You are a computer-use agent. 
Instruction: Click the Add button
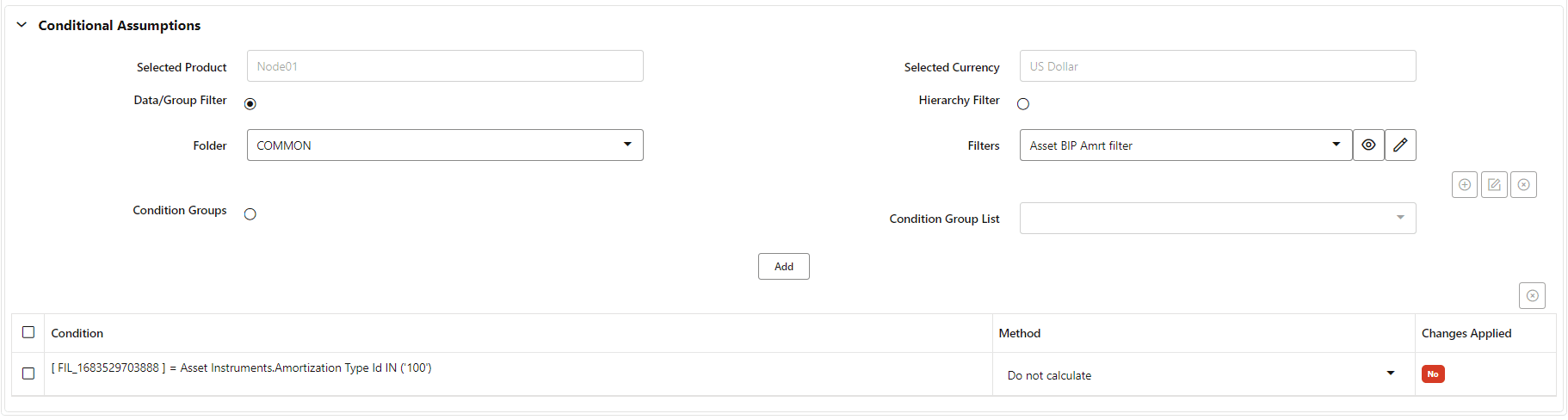(x=783, y=267)
